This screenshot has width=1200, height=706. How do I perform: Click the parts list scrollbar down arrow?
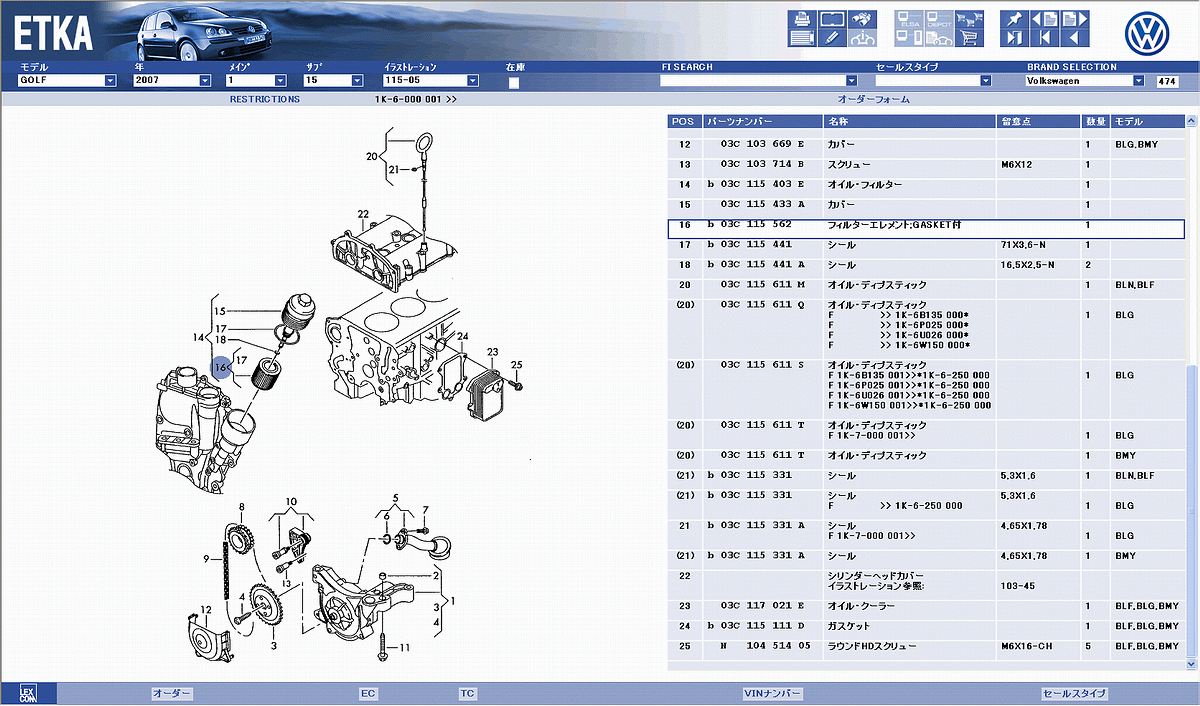[1191, 663]
